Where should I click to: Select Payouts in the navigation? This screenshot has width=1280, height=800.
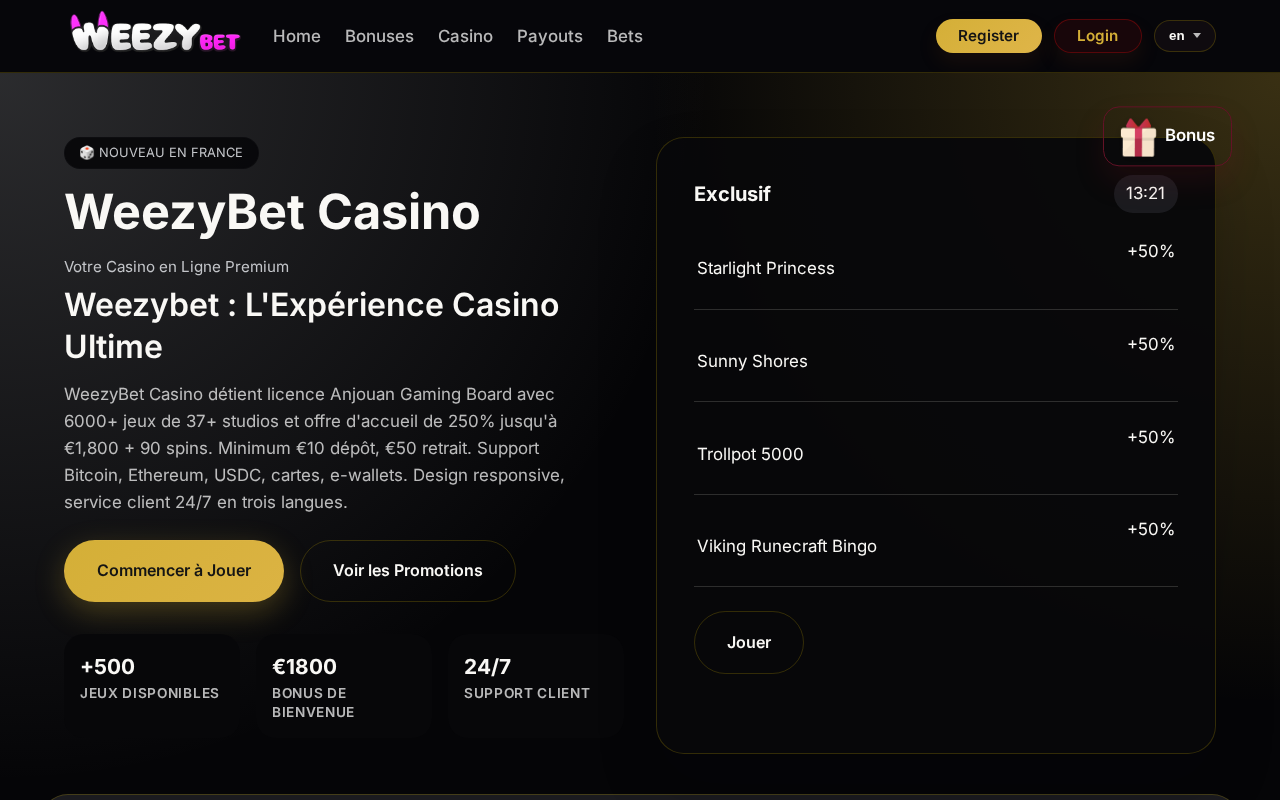(550, 36)
